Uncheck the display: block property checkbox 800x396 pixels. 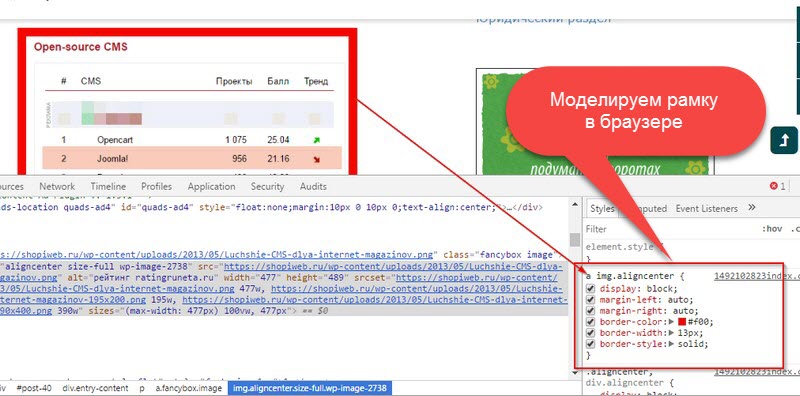click(x=591, y=288)
